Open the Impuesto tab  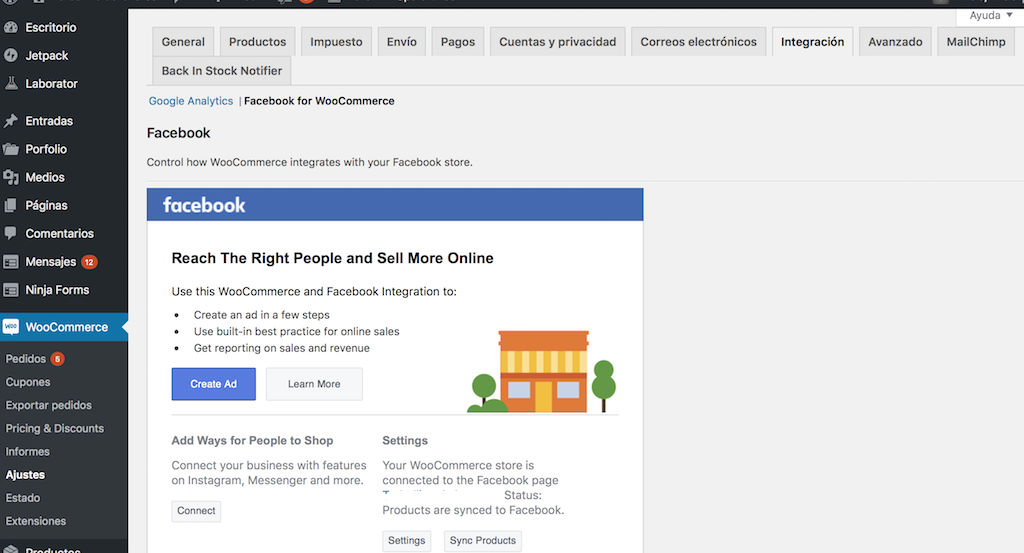[336, 42]
